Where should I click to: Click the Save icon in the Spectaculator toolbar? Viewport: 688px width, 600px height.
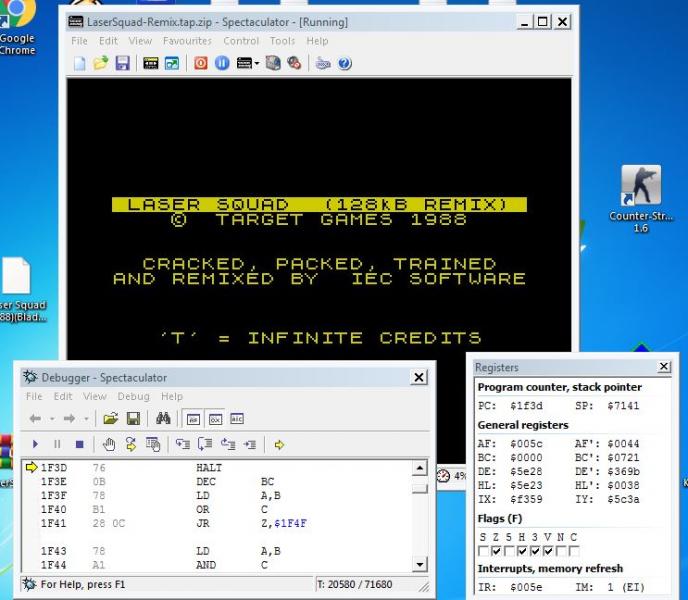[x=123, y=63]
